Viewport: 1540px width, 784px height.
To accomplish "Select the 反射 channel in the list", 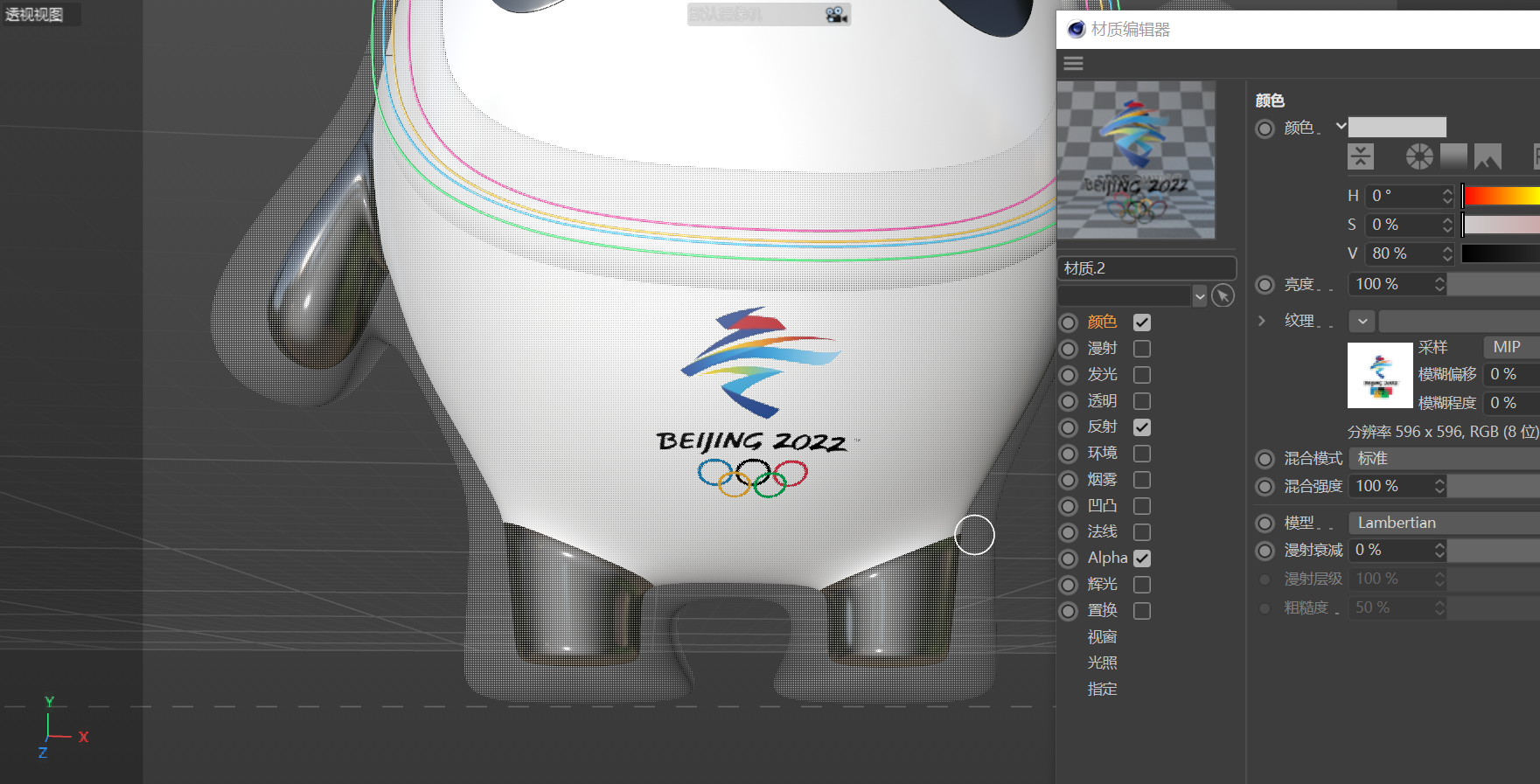I will tap(1102, 427).
